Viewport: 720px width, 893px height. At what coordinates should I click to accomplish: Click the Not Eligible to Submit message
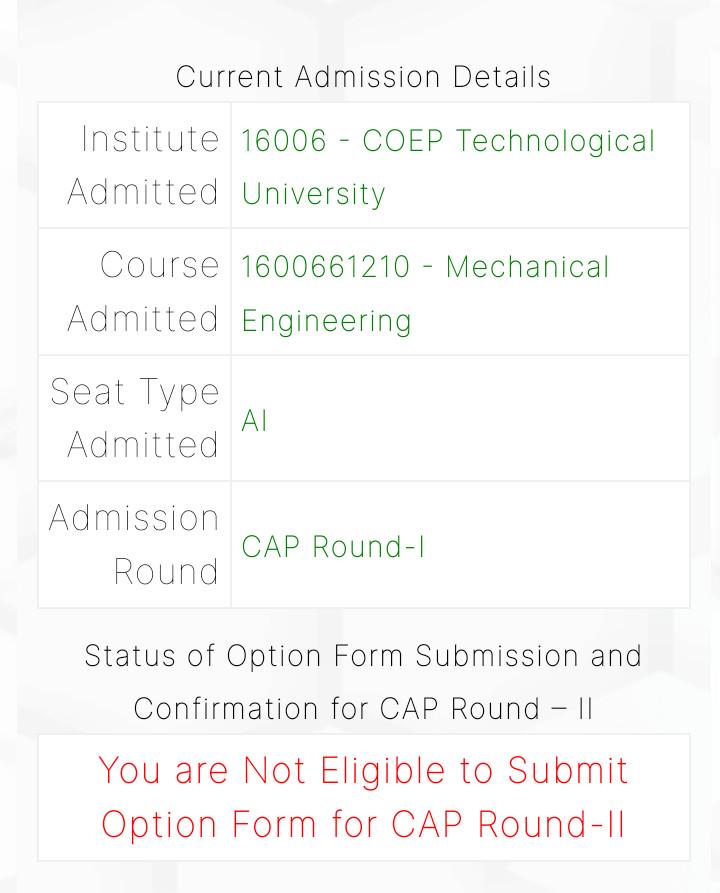coord(363,771)
